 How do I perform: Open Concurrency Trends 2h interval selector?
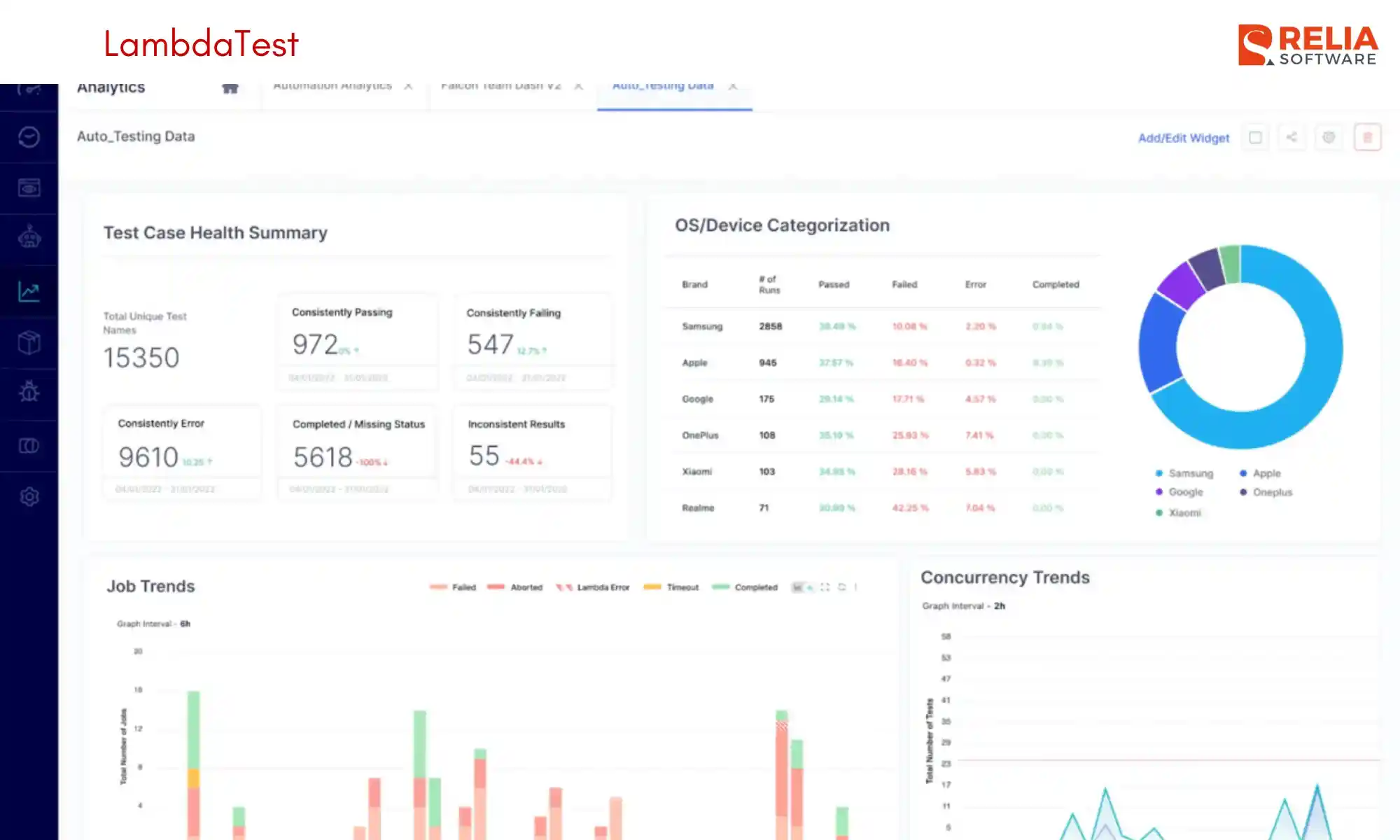1000,606
